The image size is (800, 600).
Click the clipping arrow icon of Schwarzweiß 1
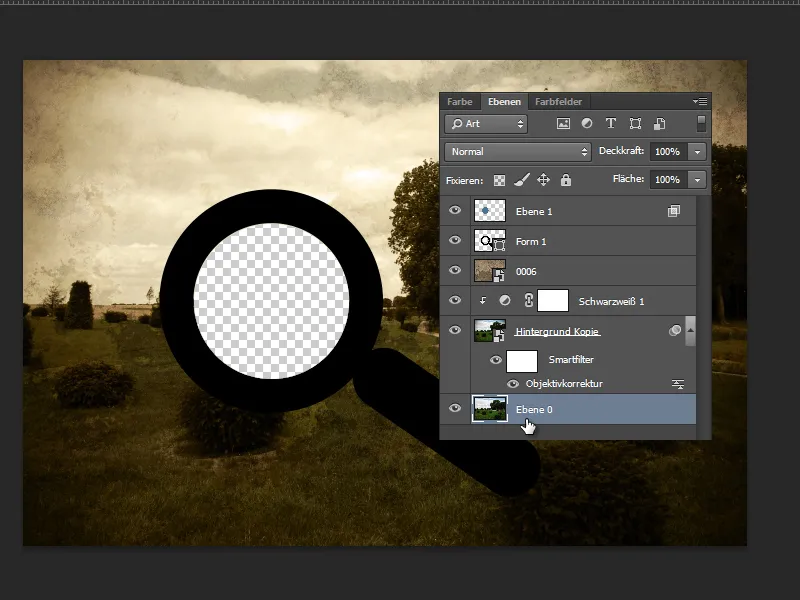point(483,301)
